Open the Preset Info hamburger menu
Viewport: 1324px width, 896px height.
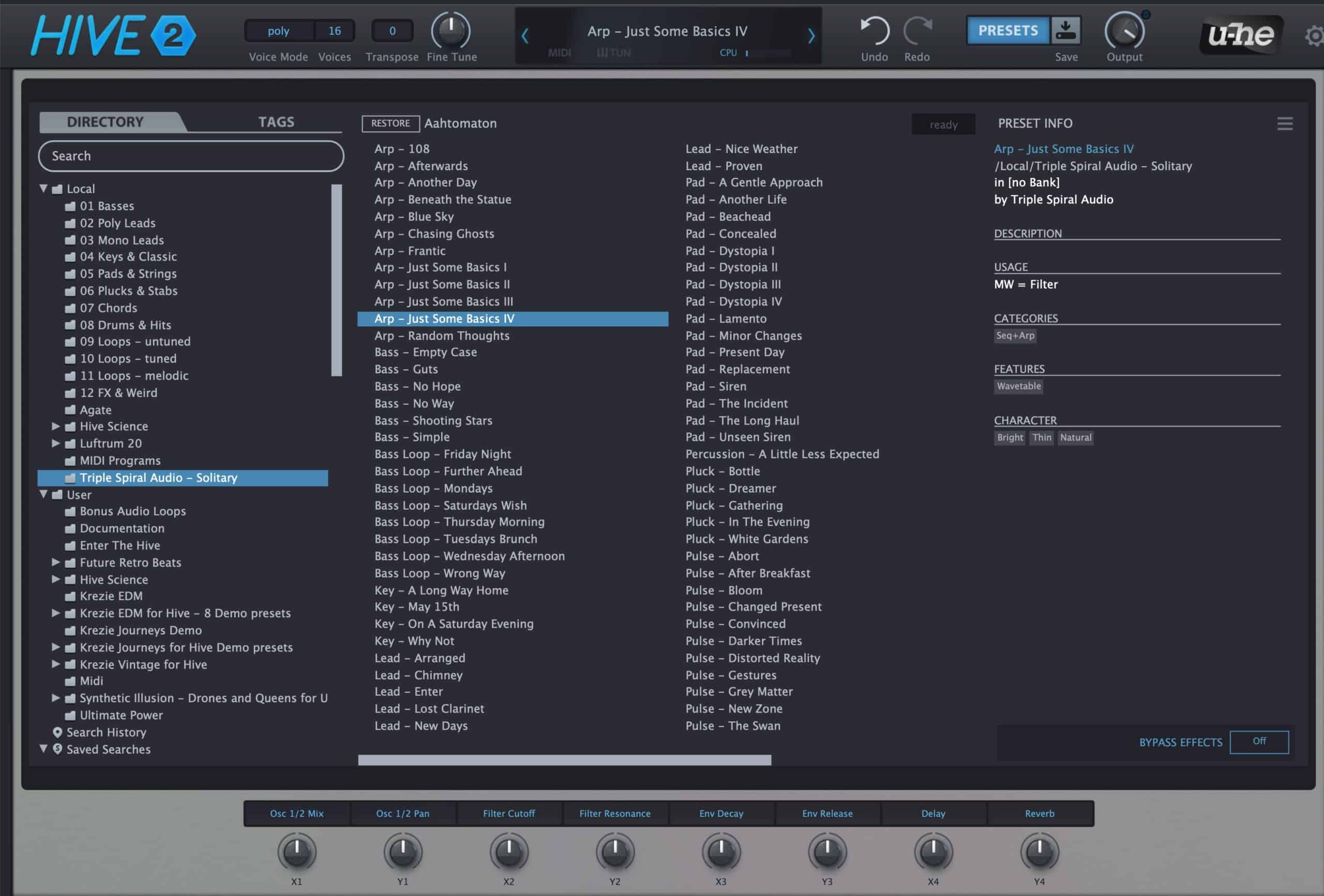[x=1285, y=124]
